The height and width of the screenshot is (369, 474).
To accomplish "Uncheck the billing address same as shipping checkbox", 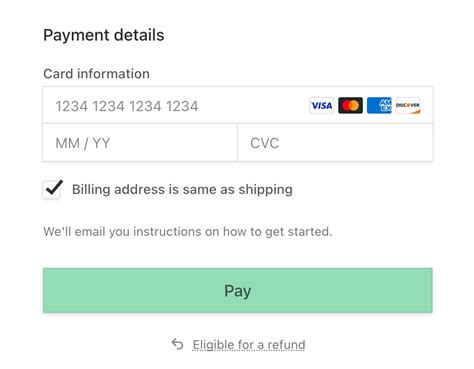I will (x=52, y=190).
